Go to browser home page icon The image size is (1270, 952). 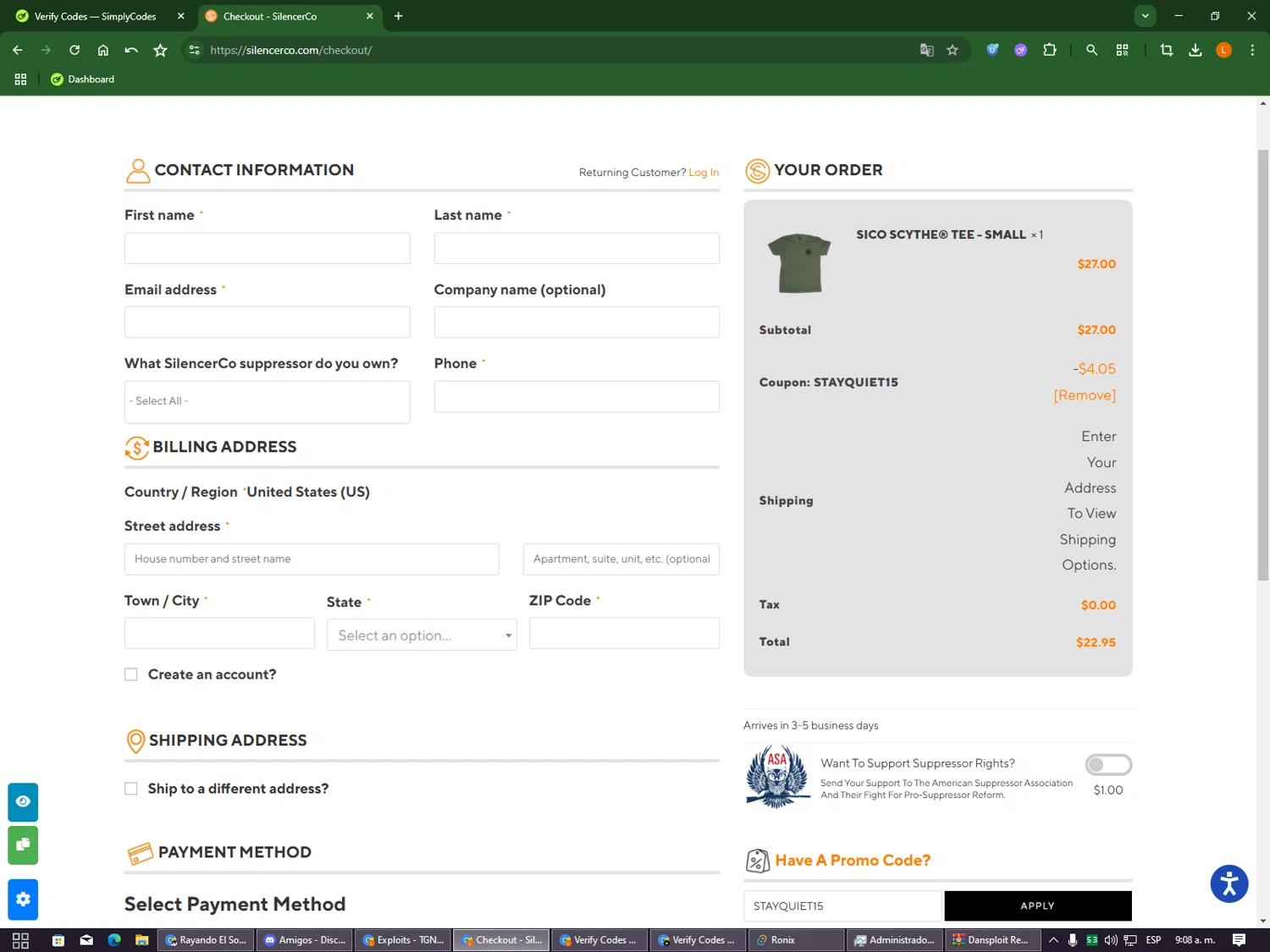point(103,50)
